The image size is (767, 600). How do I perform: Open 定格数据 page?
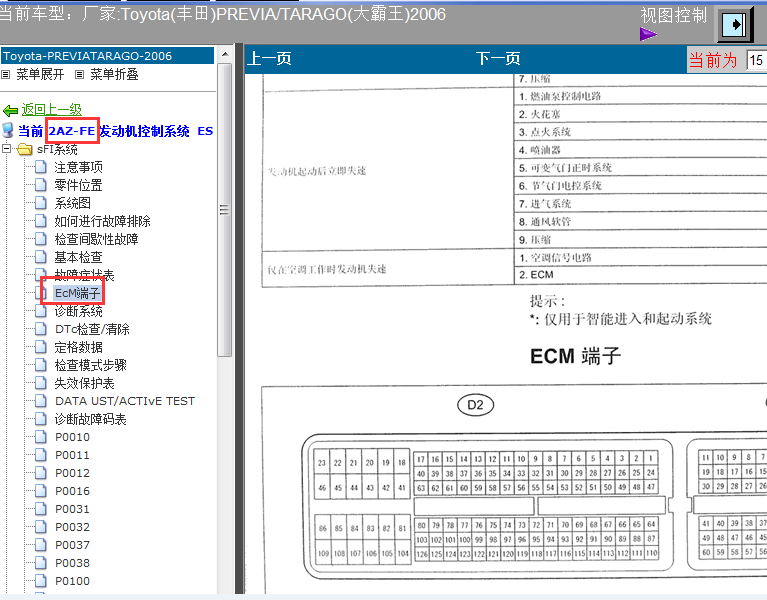(78, 347)
